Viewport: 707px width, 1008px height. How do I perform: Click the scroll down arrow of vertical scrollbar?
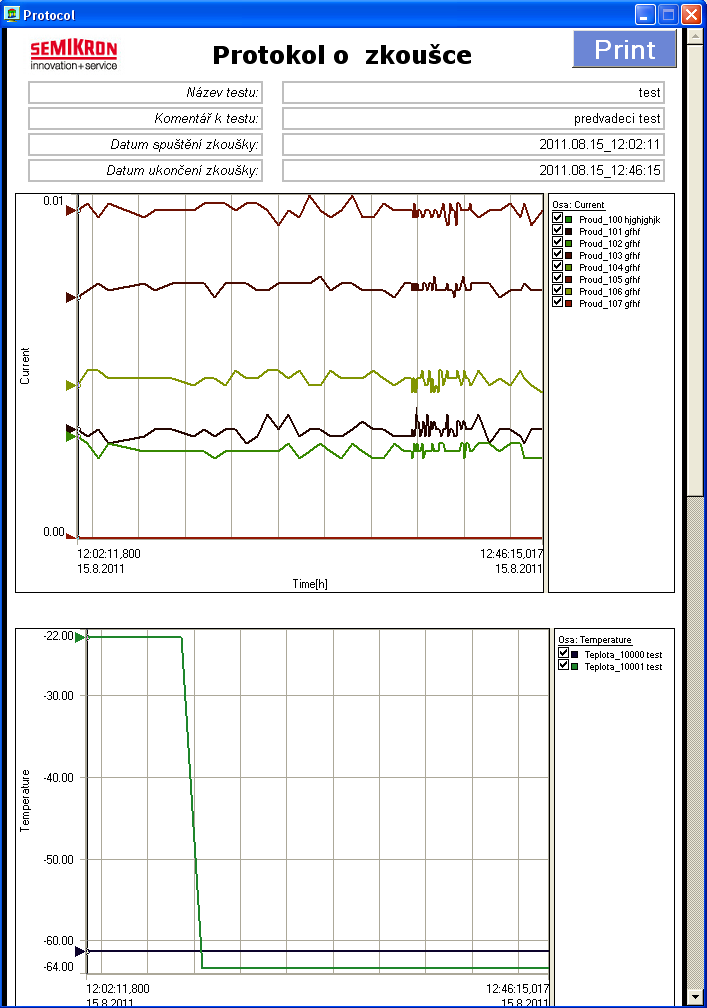(x=695, y=996)
